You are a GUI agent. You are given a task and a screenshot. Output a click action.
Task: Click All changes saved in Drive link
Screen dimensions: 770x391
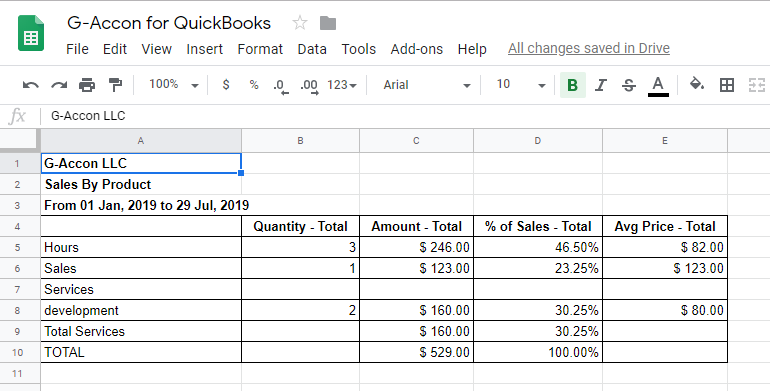pos(589,48)
